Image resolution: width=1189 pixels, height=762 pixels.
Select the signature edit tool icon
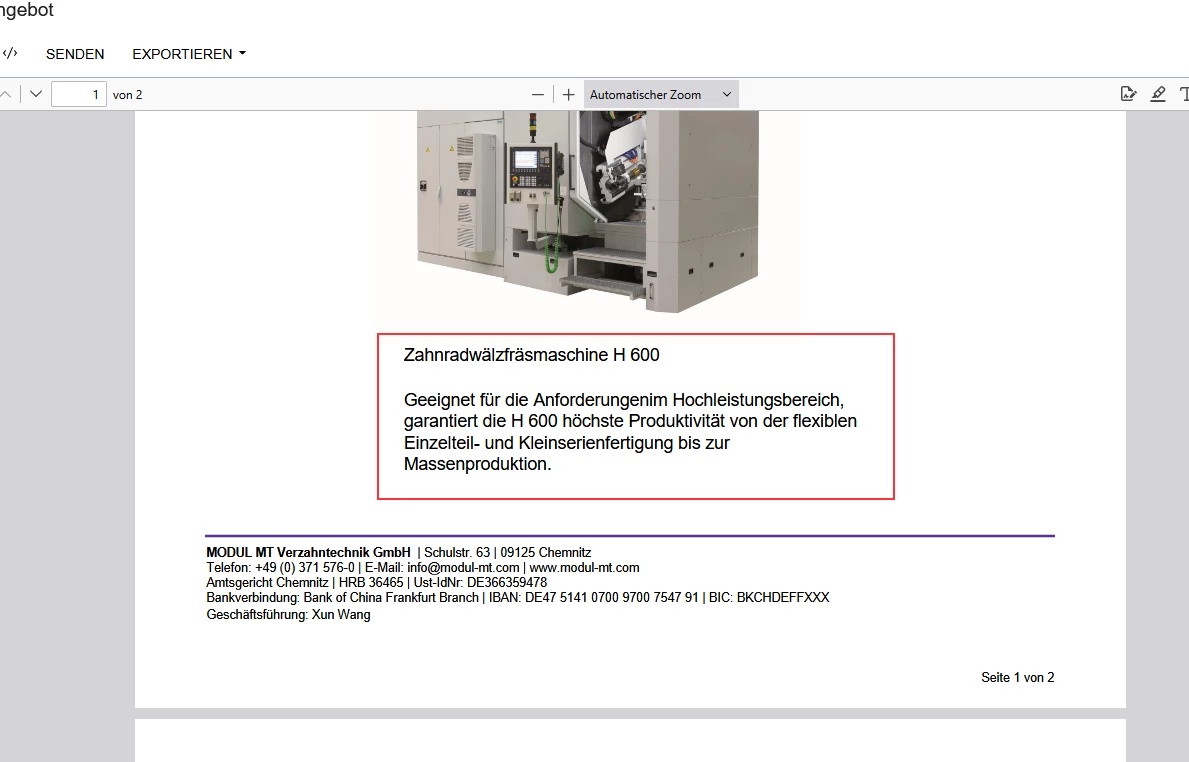click(x=1128, y=94)
